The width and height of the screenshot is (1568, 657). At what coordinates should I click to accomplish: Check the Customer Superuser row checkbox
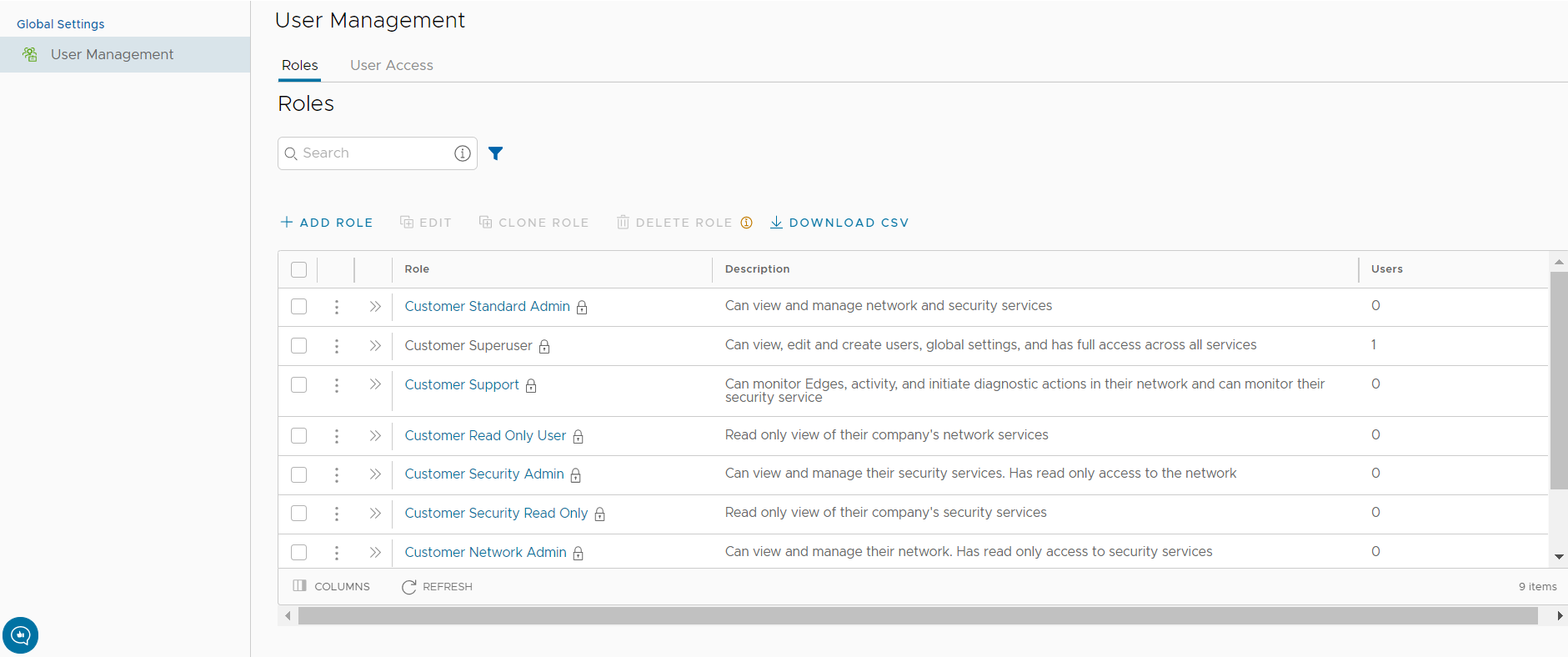298,345
